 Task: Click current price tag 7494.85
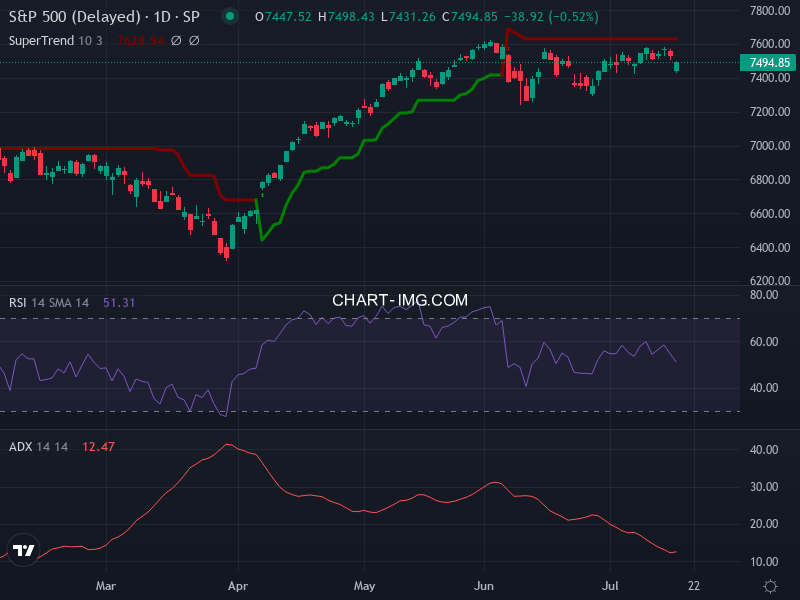pyautogui.click(x=768, y=63)
